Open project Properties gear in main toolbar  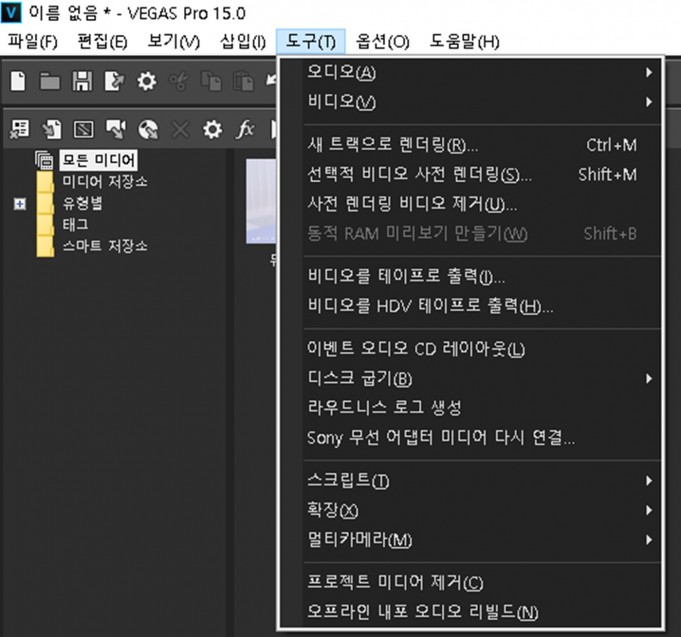click(x=146, y=81)
